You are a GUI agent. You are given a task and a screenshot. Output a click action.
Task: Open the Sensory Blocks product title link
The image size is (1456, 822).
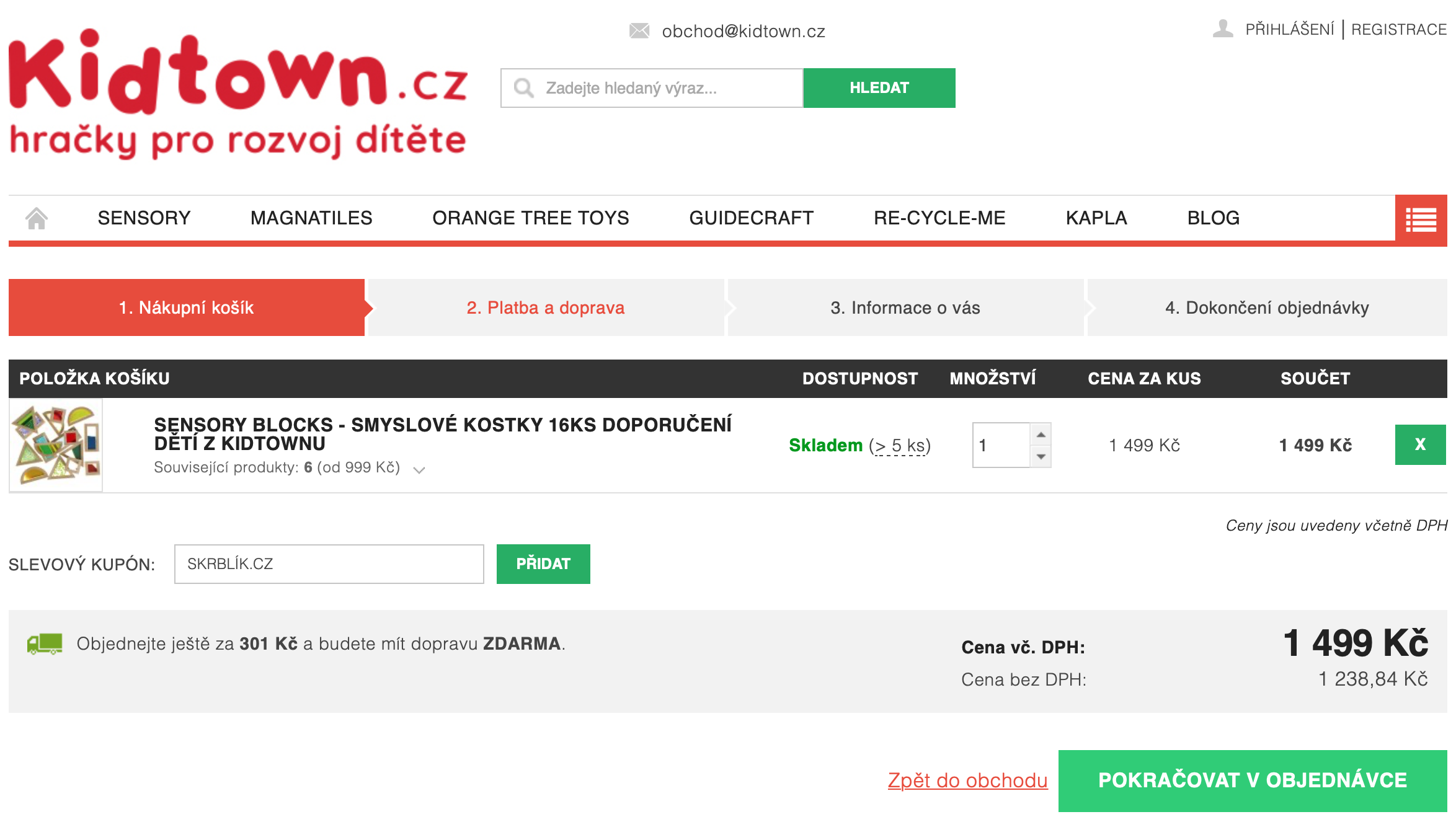pyautogui.click(x=443, y=434)
